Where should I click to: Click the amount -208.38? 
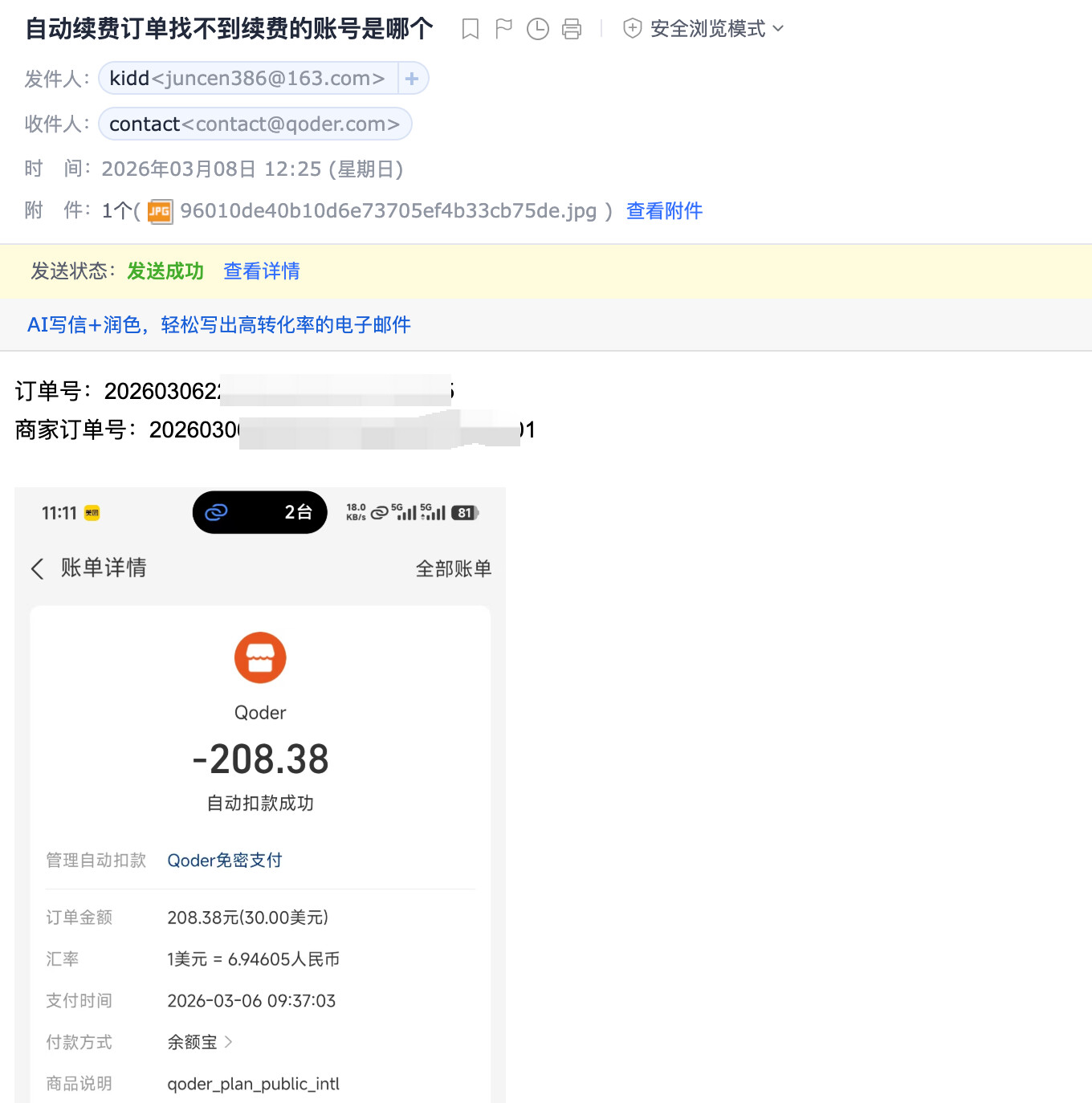(x=261, y=759)
